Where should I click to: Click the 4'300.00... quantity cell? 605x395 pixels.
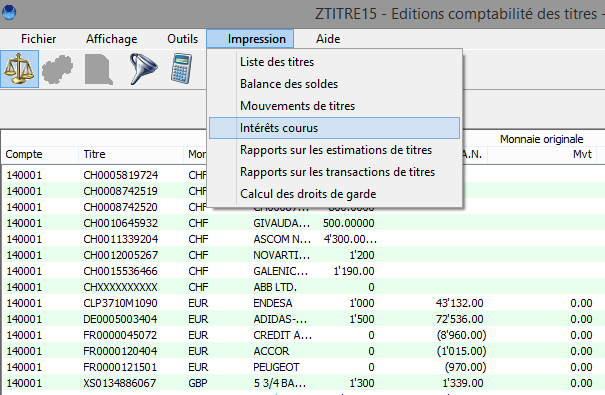click(350, 239)
